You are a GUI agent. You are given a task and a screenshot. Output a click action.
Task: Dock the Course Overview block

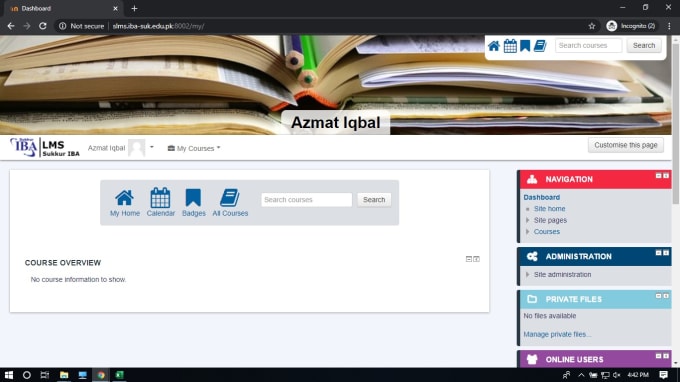tap(477, 259)
